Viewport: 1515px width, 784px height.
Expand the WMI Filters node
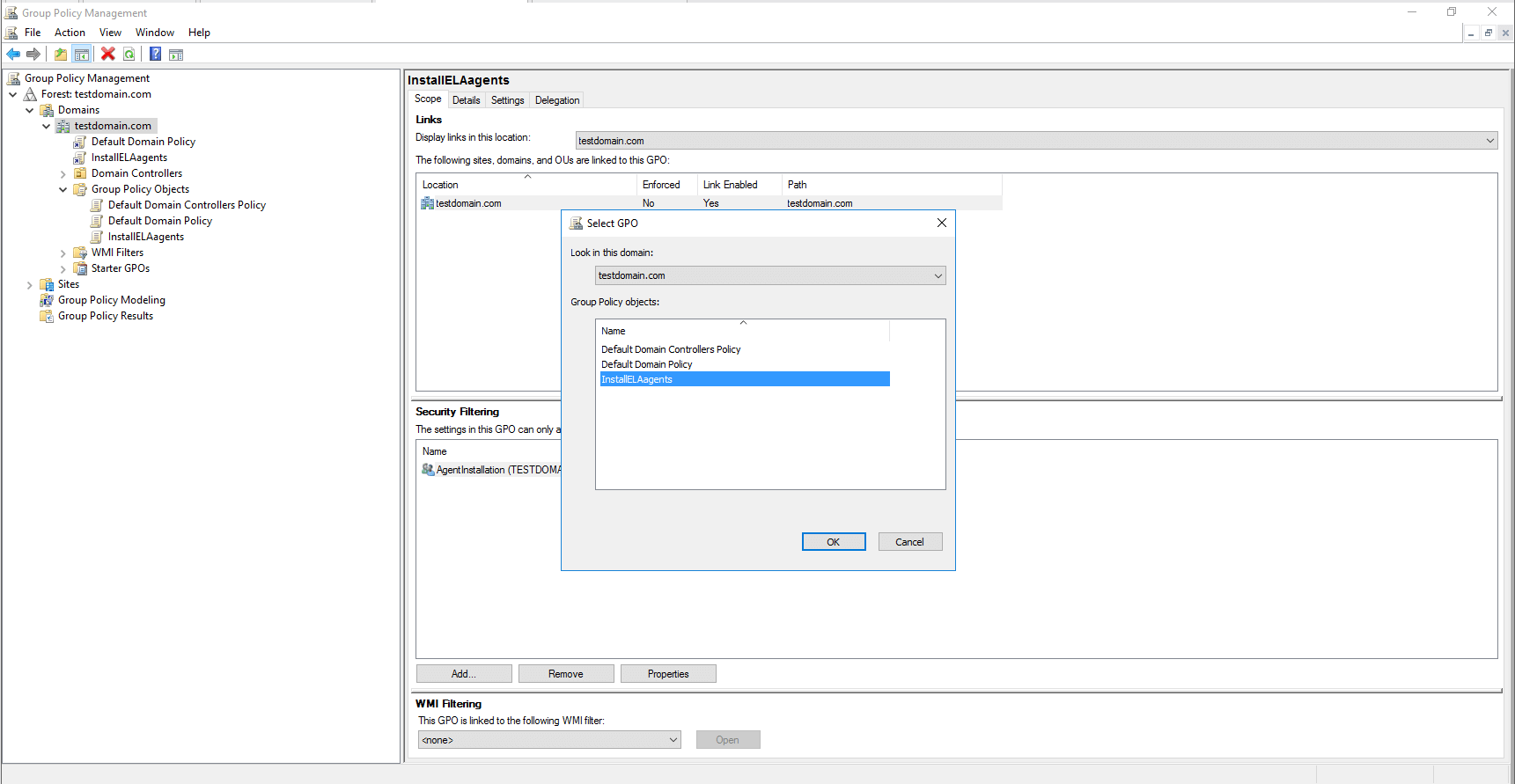point(63,253)
